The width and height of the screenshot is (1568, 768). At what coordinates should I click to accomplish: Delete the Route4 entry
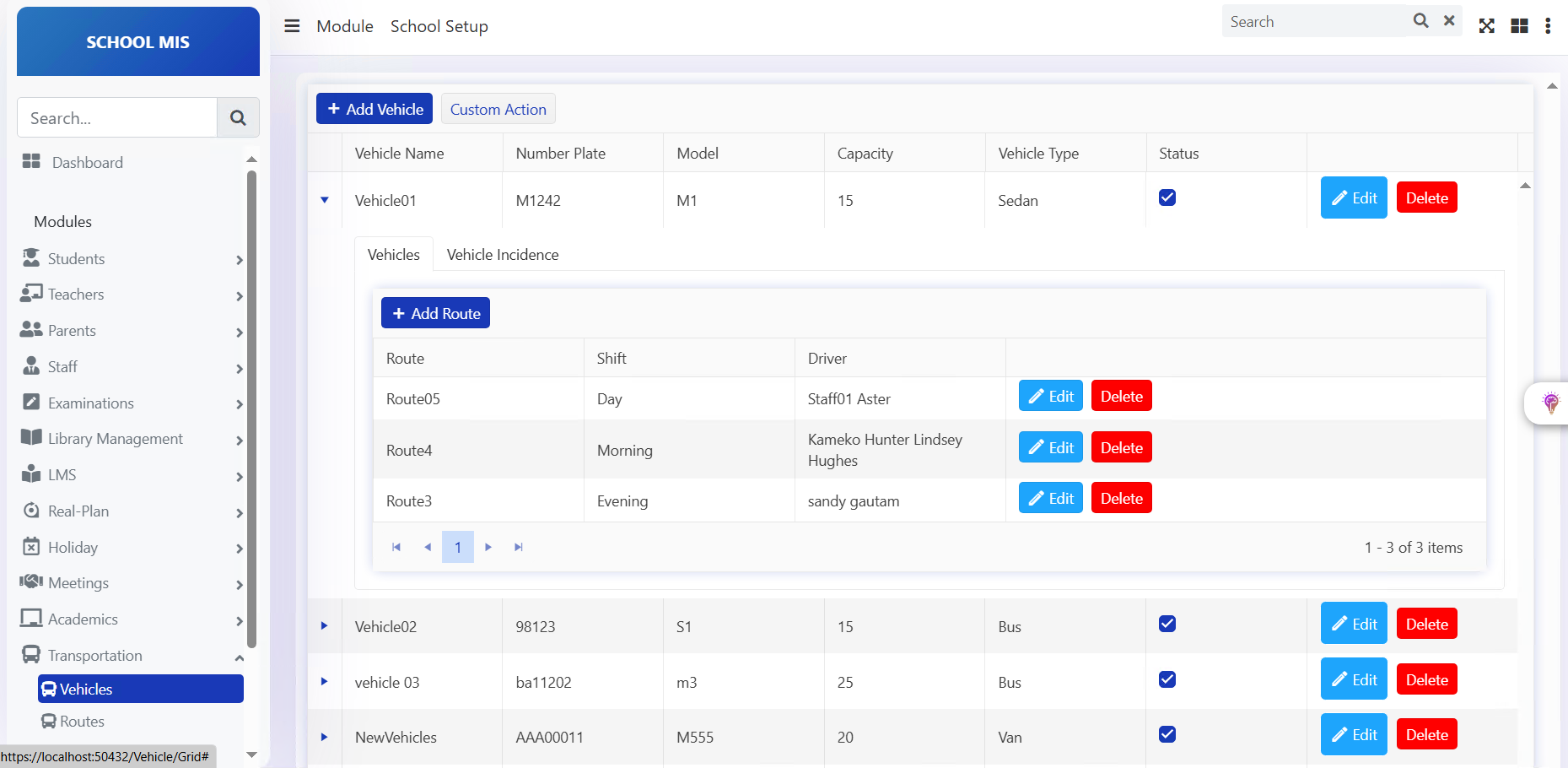pyautogui.click(x=1121, y=448)
